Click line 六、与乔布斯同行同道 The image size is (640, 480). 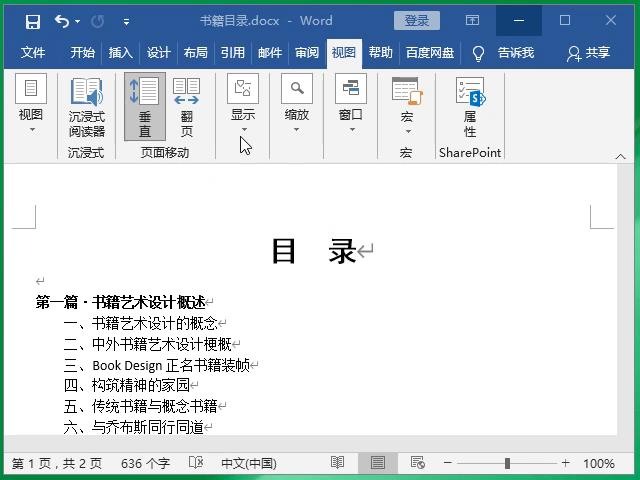click(134, 427)
